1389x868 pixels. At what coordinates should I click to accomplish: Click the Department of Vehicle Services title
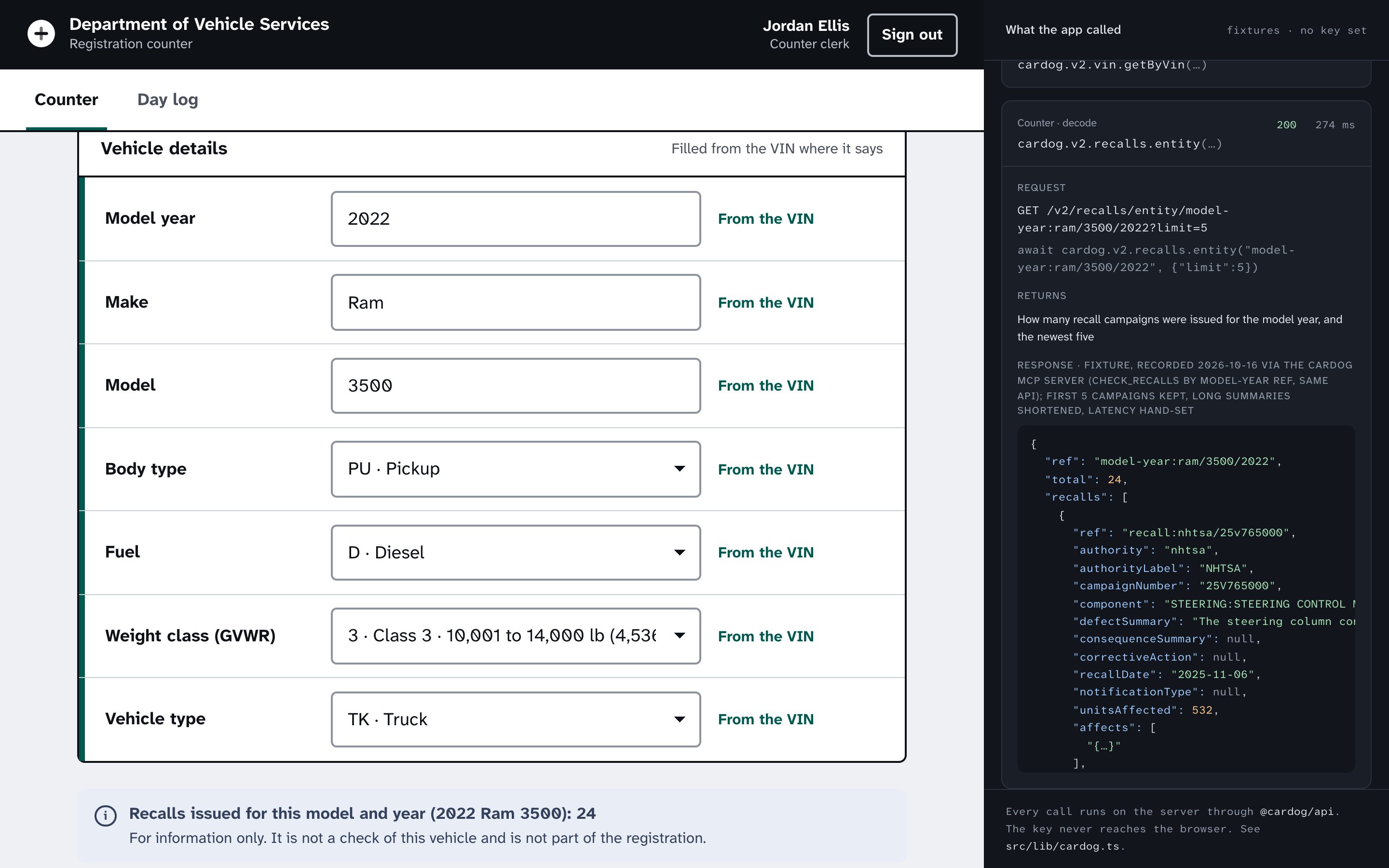point(199,24)
